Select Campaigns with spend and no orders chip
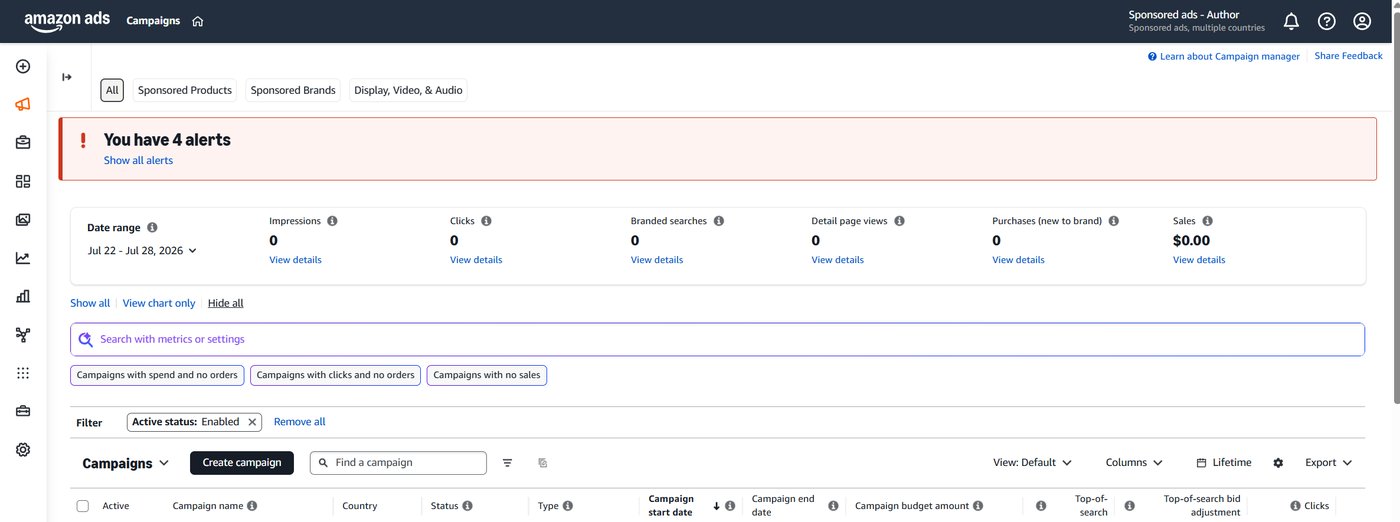The image size is (1400, 522). pyautogui.click(x=157, y=376)
